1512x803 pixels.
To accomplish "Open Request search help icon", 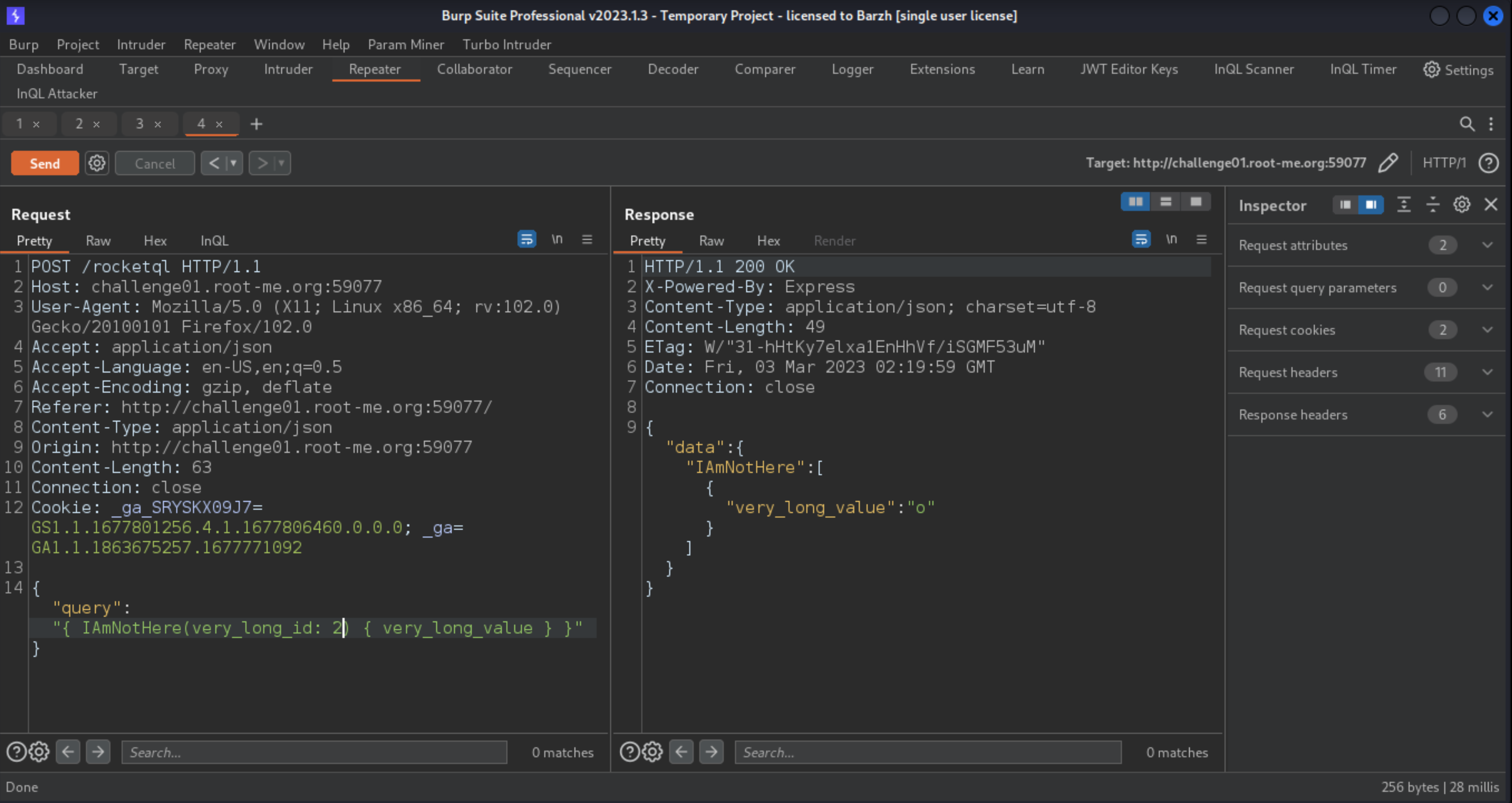I will pos(16,751).
